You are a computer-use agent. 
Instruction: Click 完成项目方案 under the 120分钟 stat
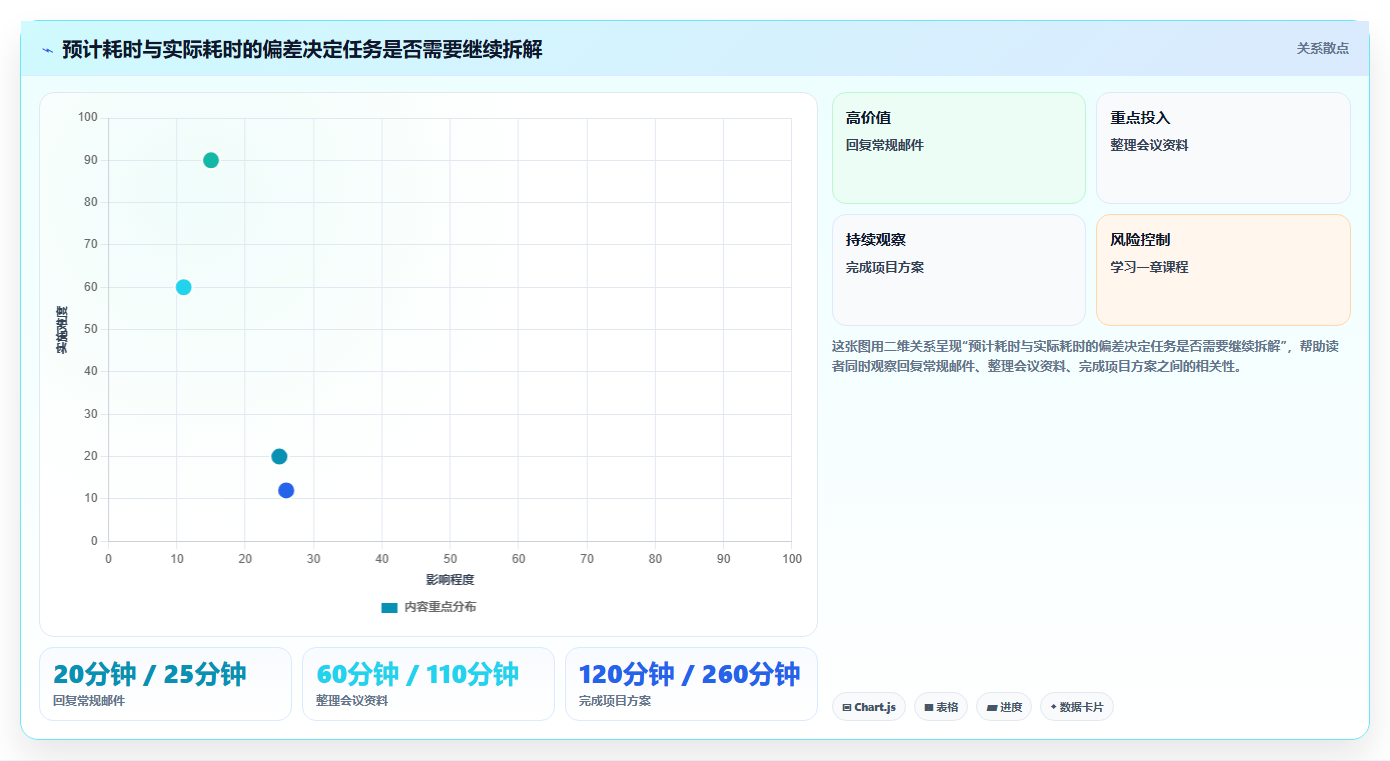pos(615,701)
